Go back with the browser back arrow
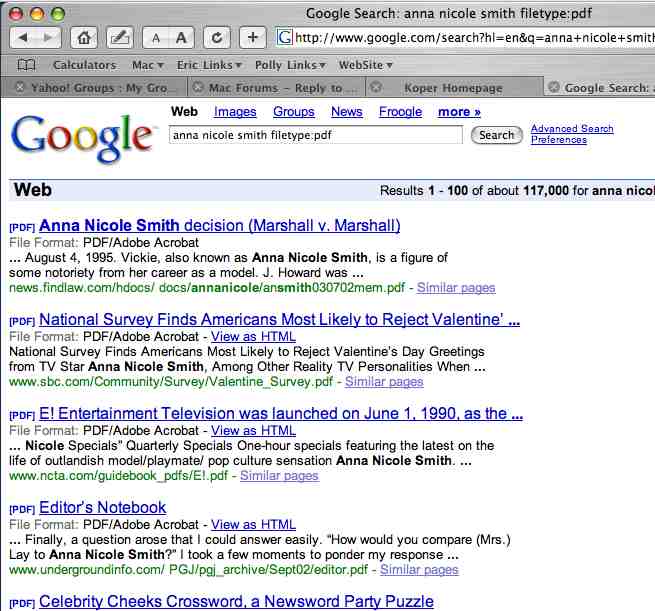 [23, 38]
